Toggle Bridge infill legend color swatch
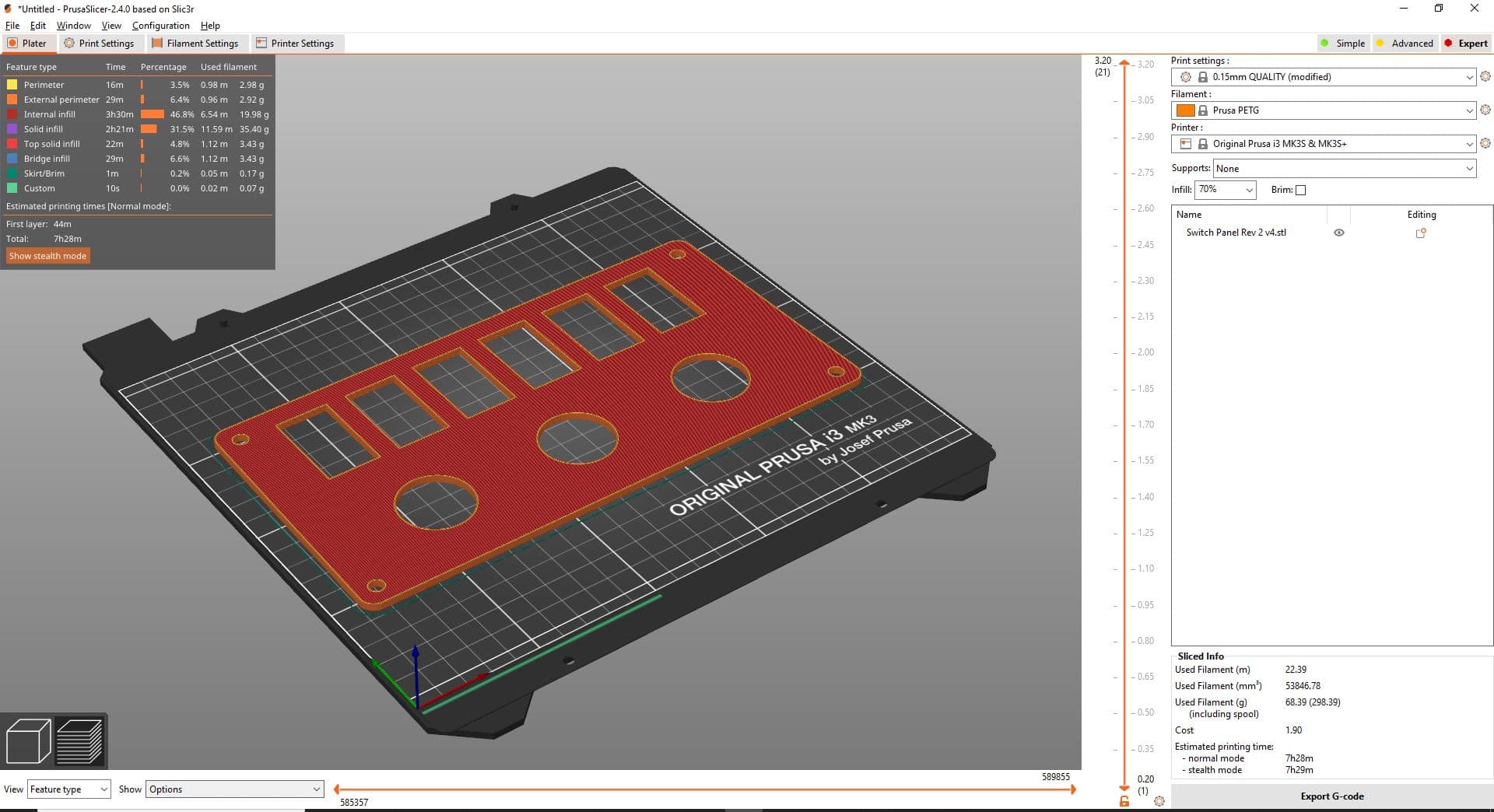Screen dimensions: 1494x812 (x=12, y=159)
